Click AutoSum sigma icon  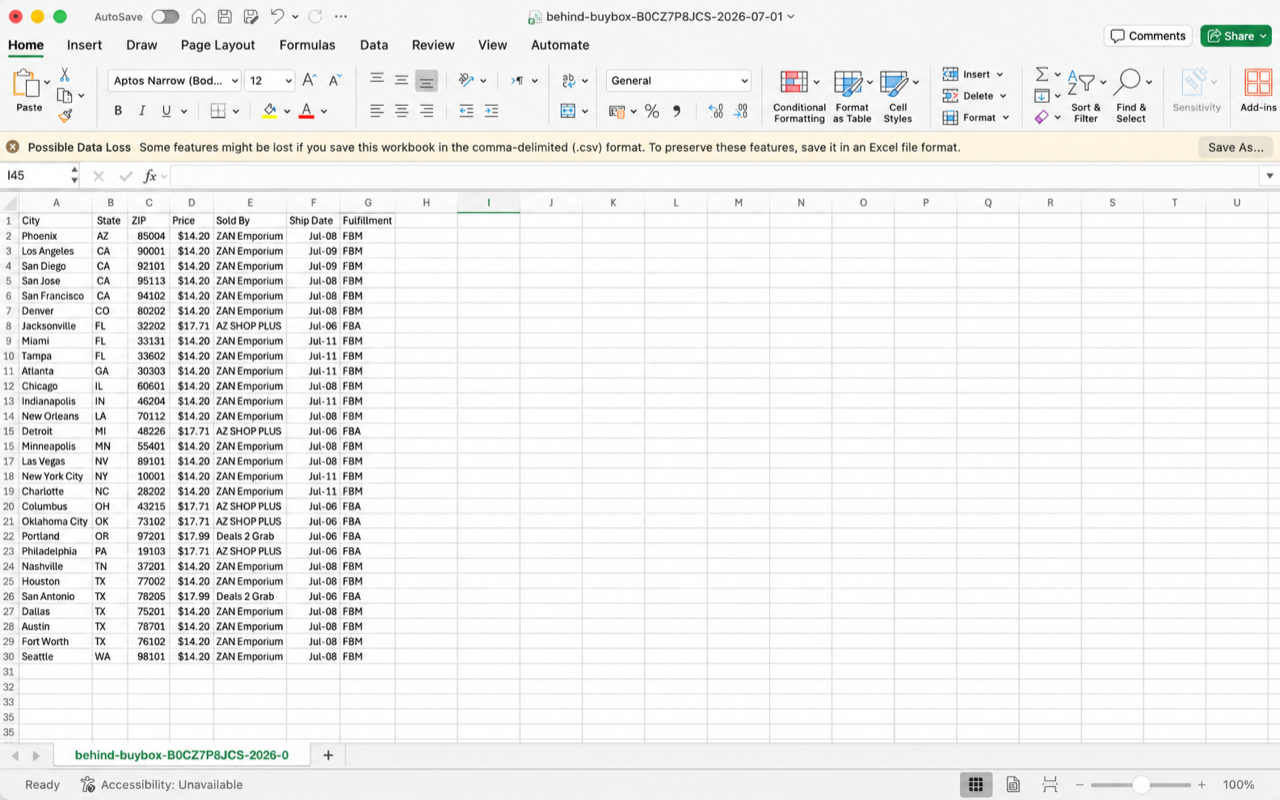(x=1042, y=75)
